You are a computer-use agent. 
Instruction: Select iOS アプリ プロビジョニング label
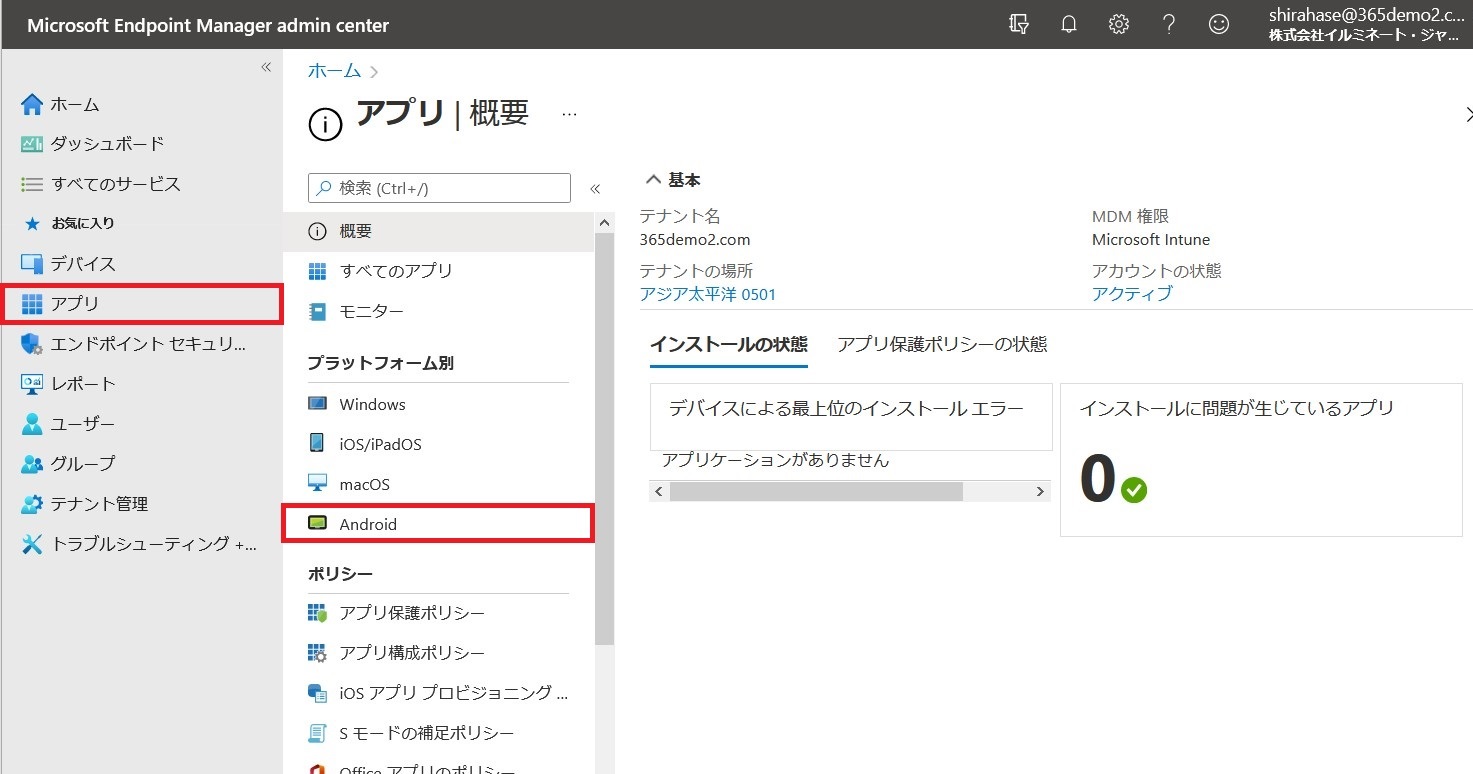pyautogui.click(x=454, y=693)
